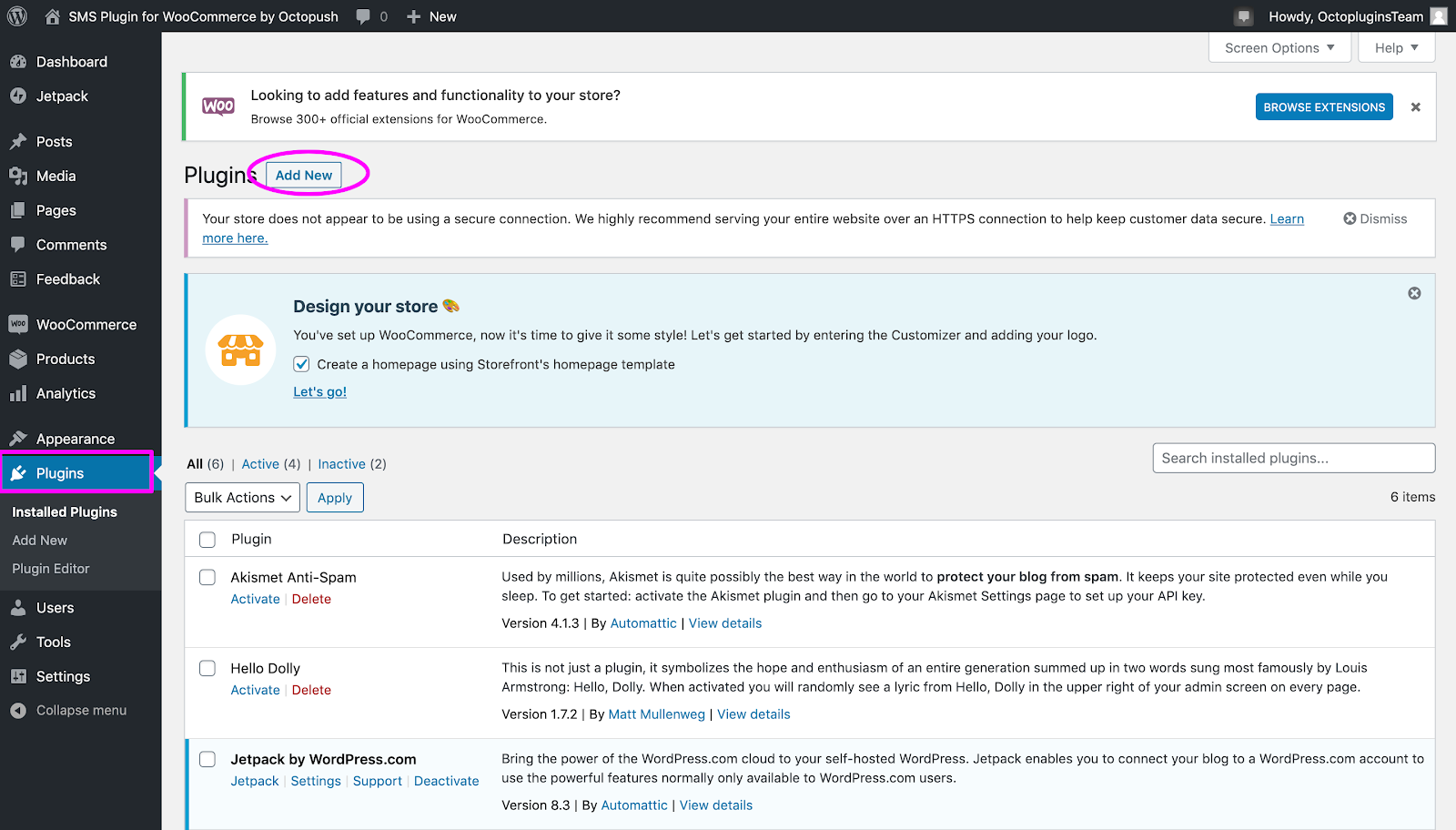Deactivate the Jetpack plugin

446,781
